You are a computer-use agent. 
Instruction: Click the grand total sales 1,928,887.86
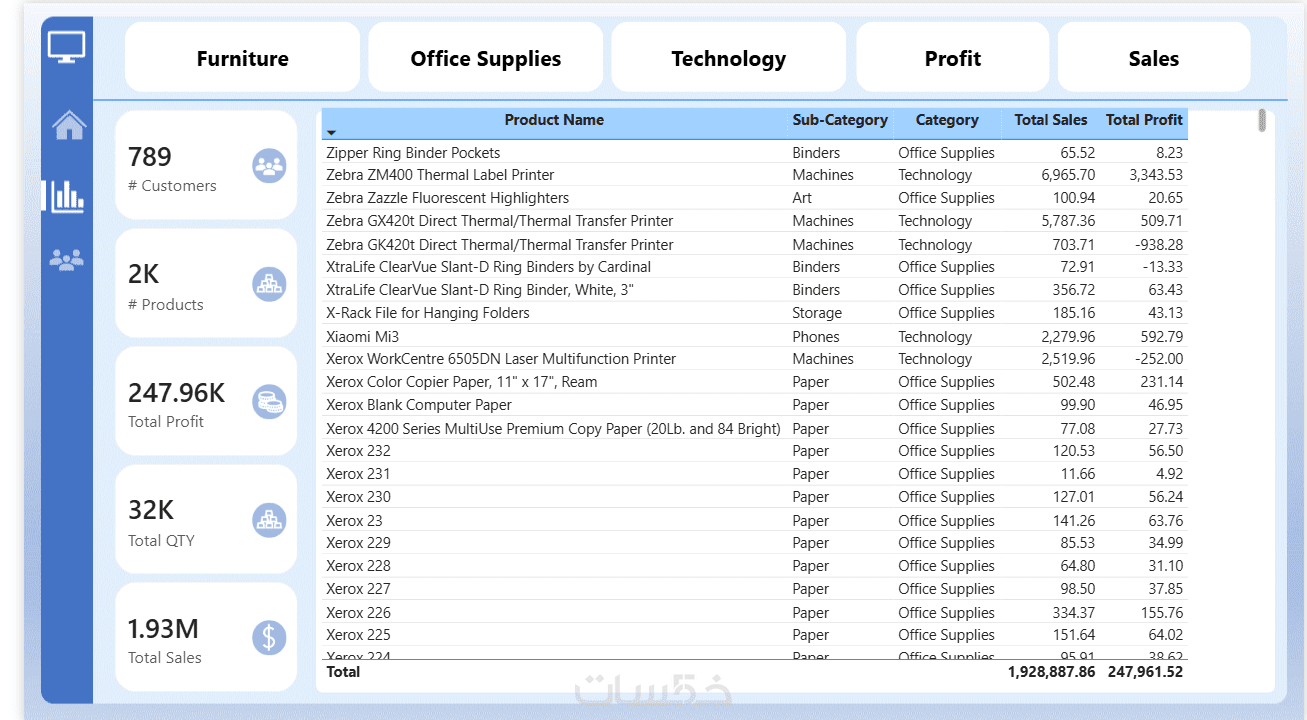pos(1052,672)
